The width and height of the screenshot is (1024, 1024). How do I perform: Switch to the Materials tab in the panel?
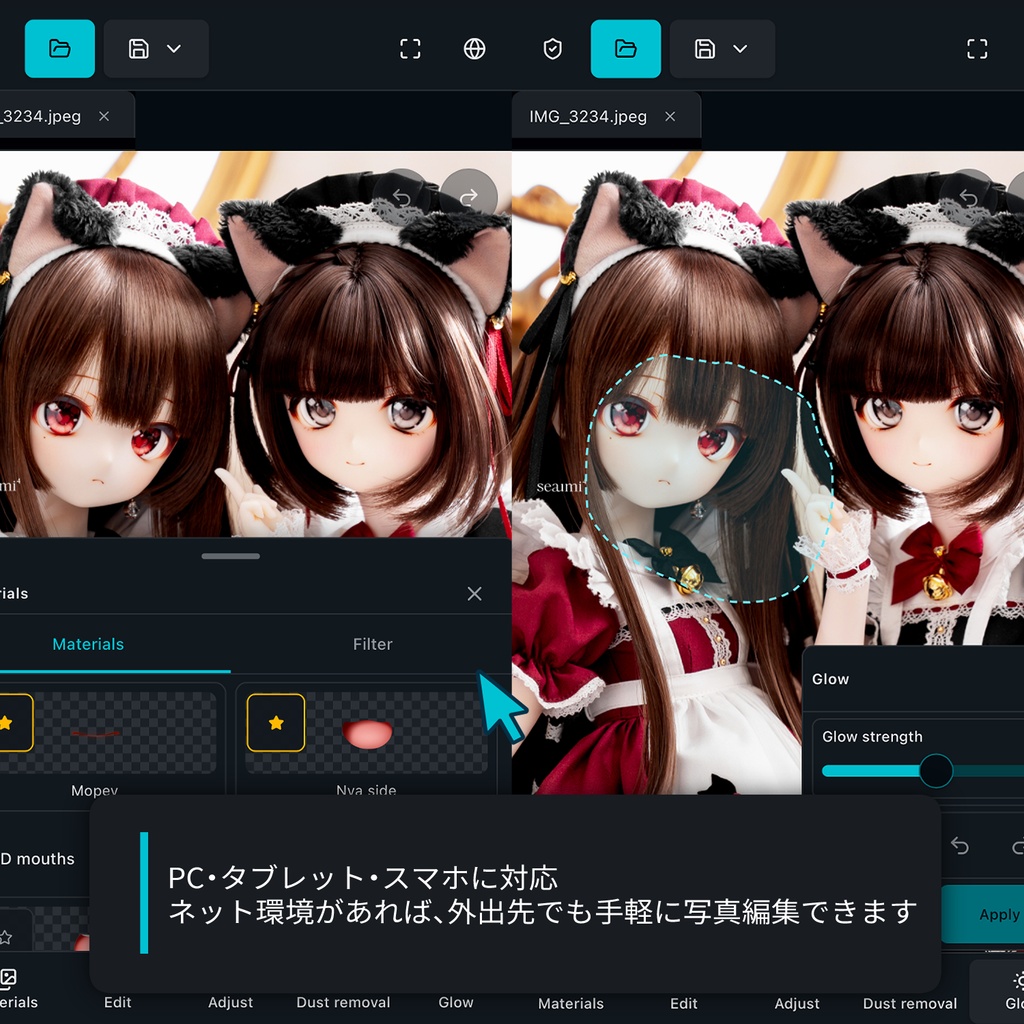88,644
